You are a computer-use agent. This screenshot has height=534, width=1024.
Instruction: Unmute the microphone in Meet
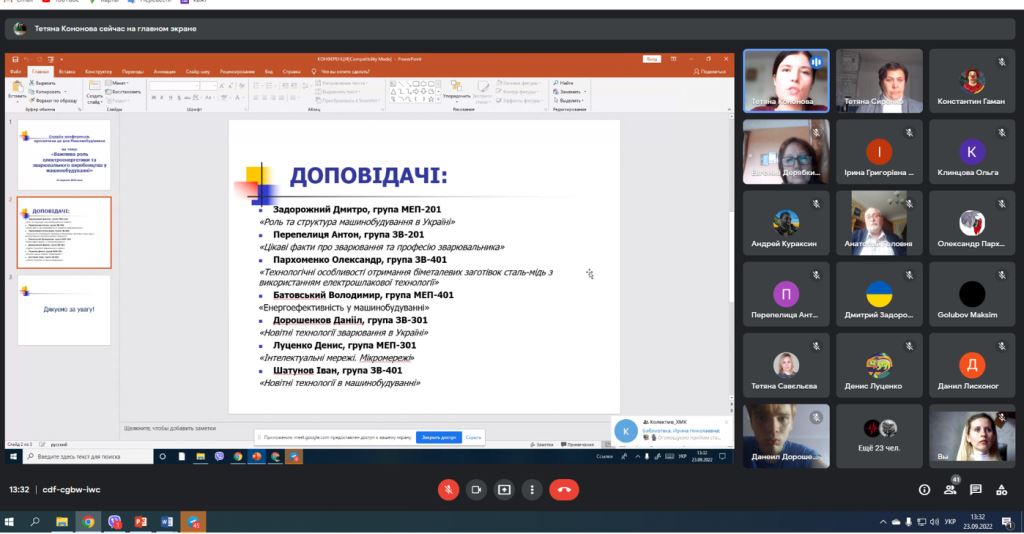(448, 490)
